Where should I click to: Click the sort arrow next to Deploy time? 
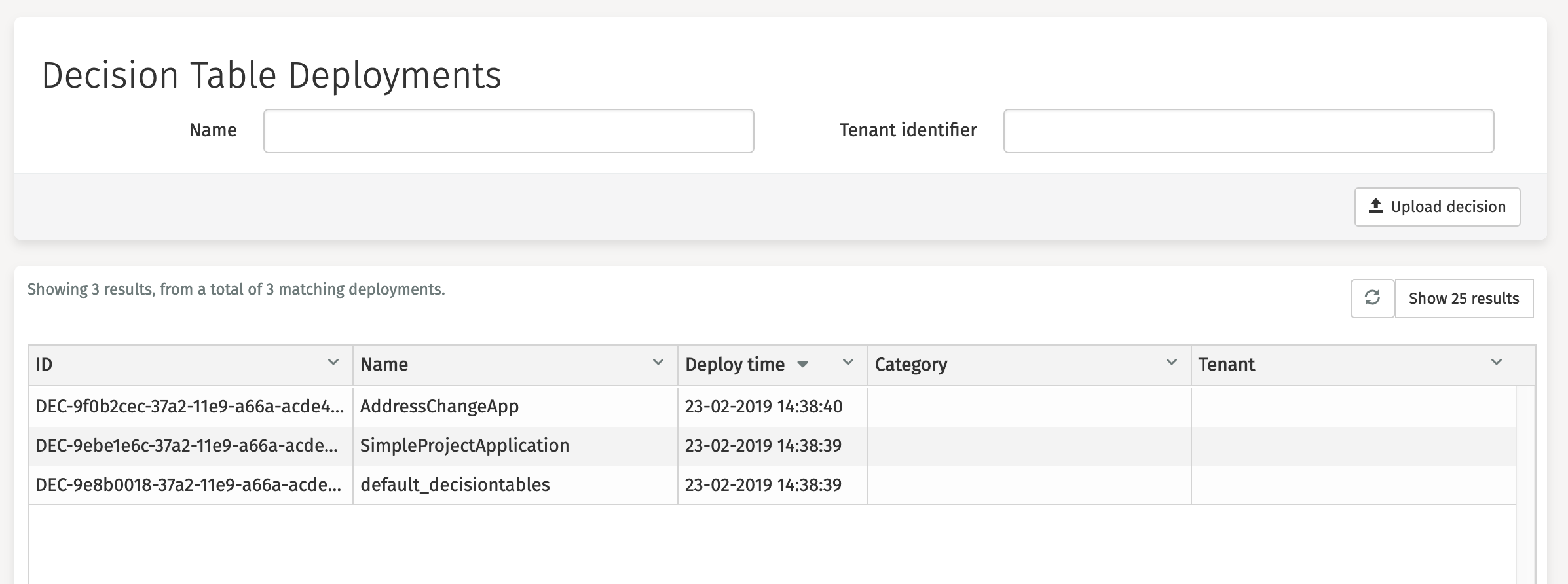(804, 365)
